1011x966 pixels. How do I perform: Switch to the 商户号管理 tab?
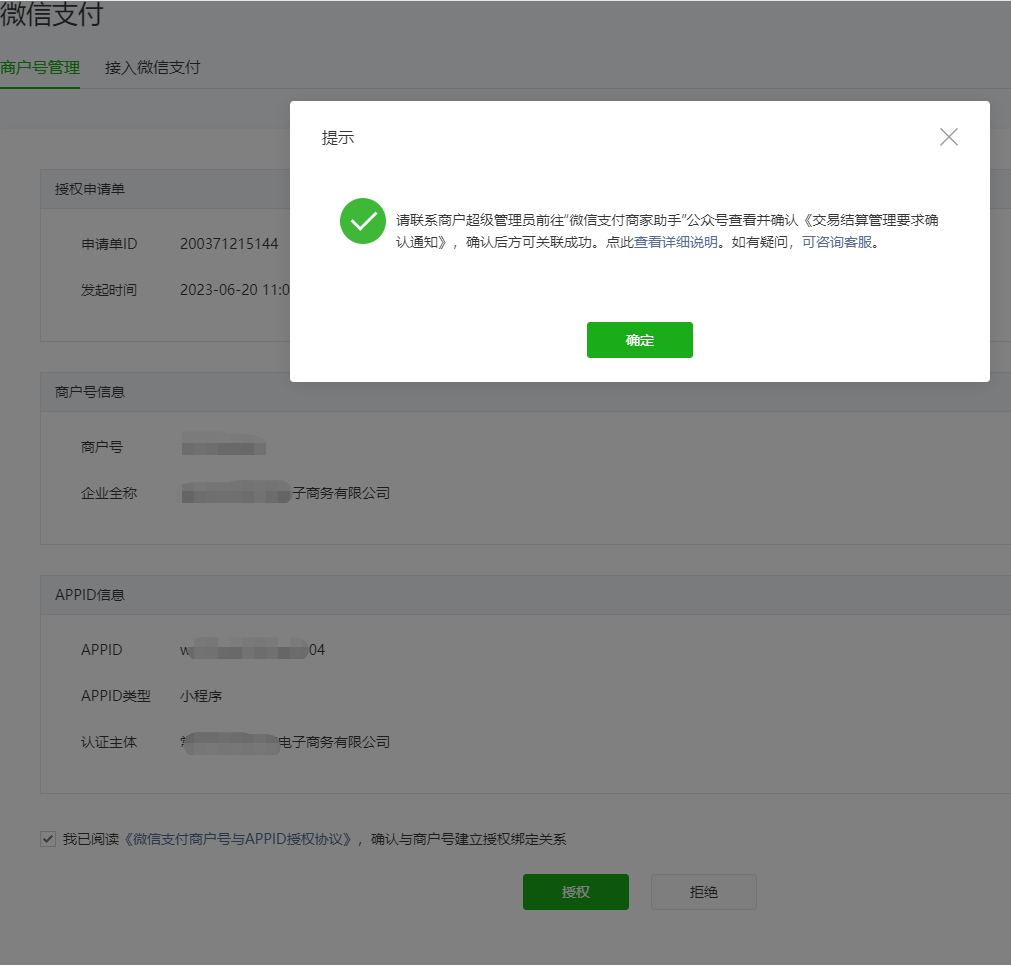(40, 68)
